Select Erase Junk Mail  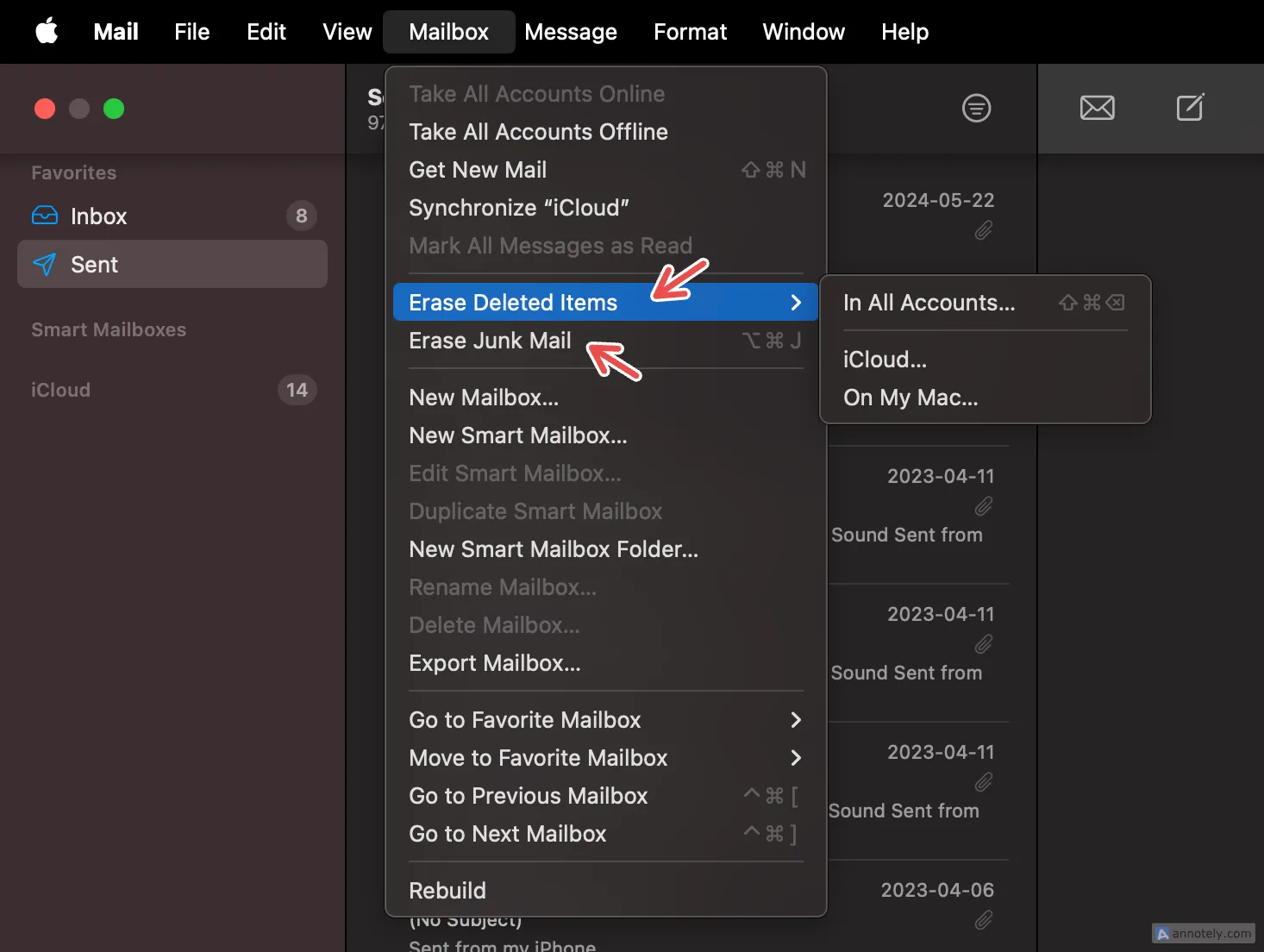[605, 341]
